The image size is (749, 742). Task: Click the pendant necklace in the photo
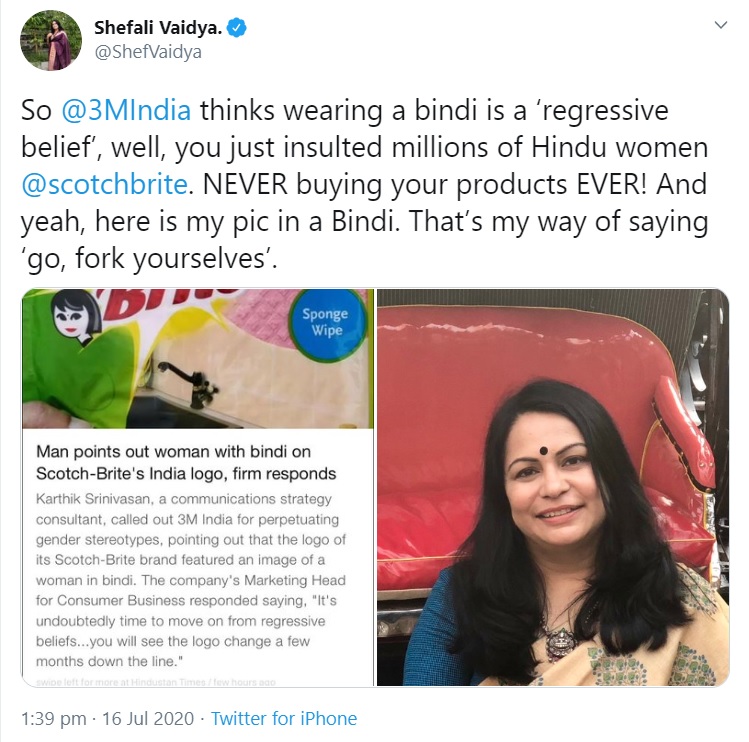562,642
